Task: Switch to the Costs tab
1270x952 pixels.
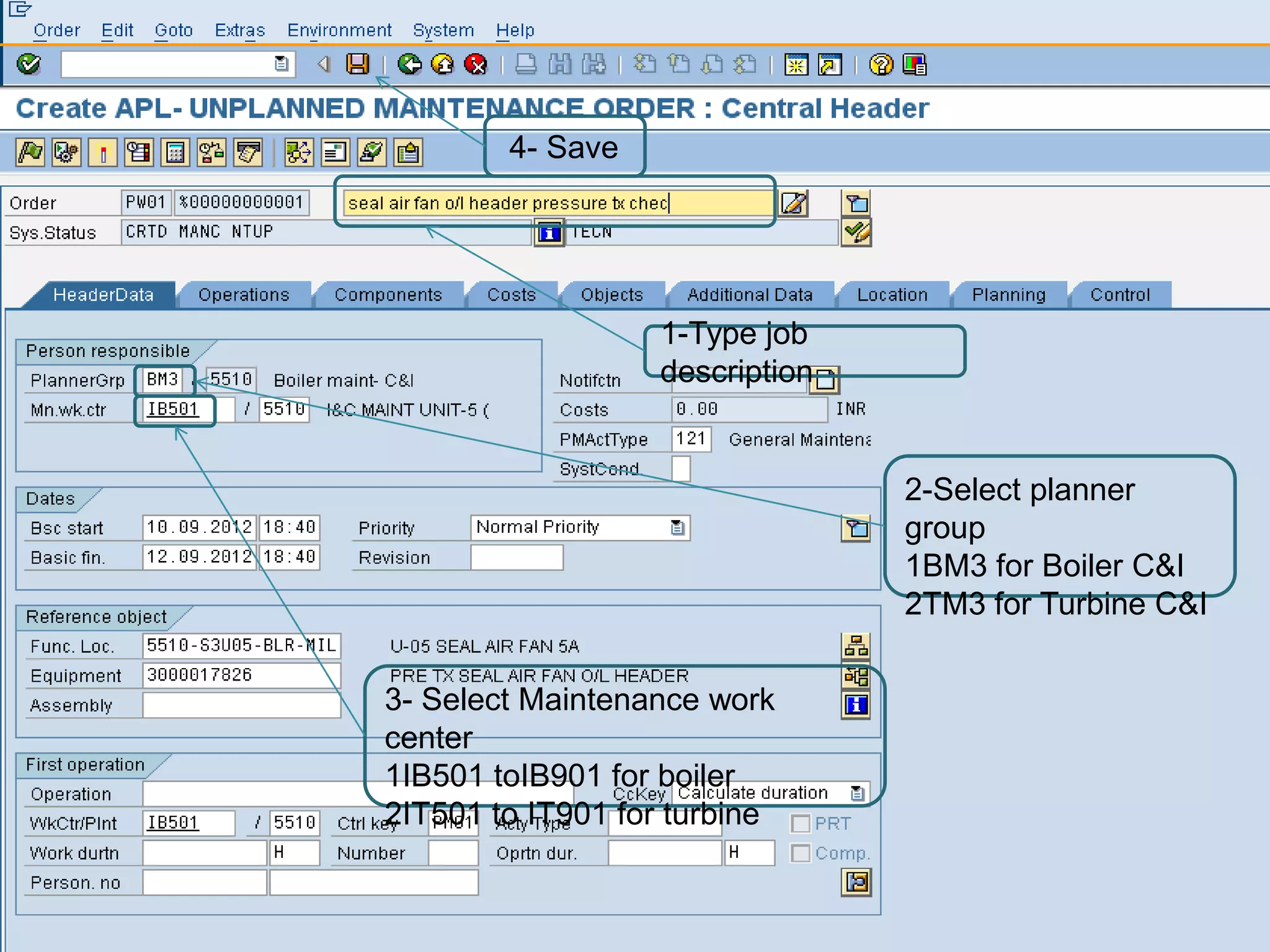Action: coord(512,294)
